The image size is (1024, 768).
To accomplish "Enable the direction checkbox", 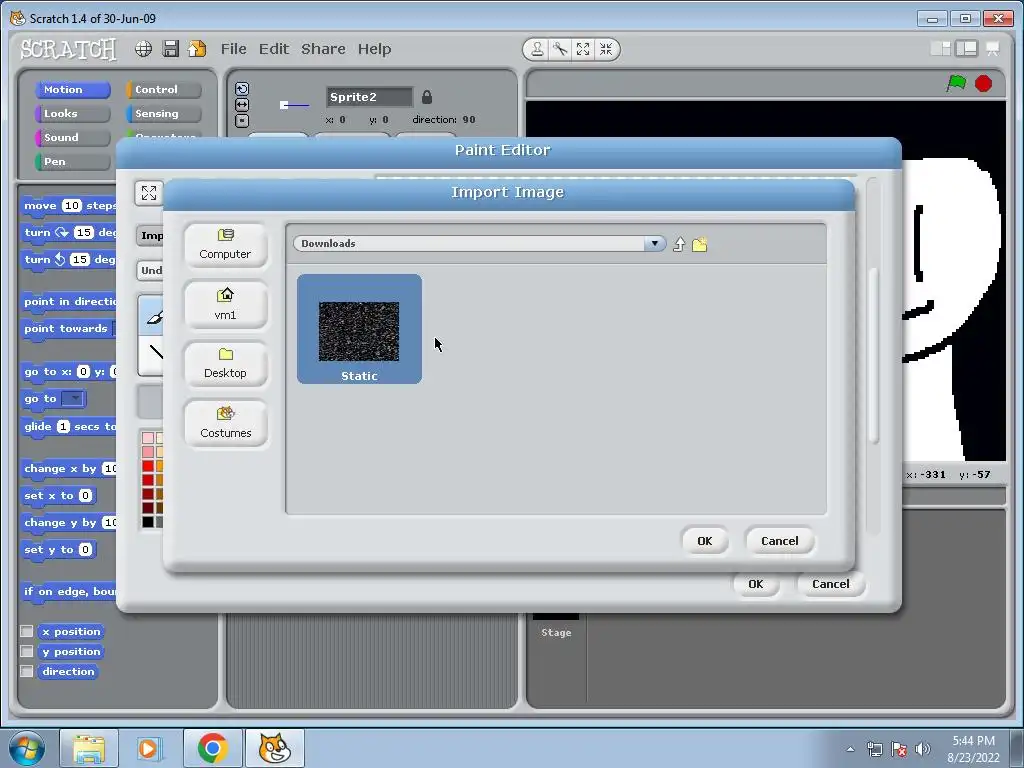I will click(x=27, y=671).
